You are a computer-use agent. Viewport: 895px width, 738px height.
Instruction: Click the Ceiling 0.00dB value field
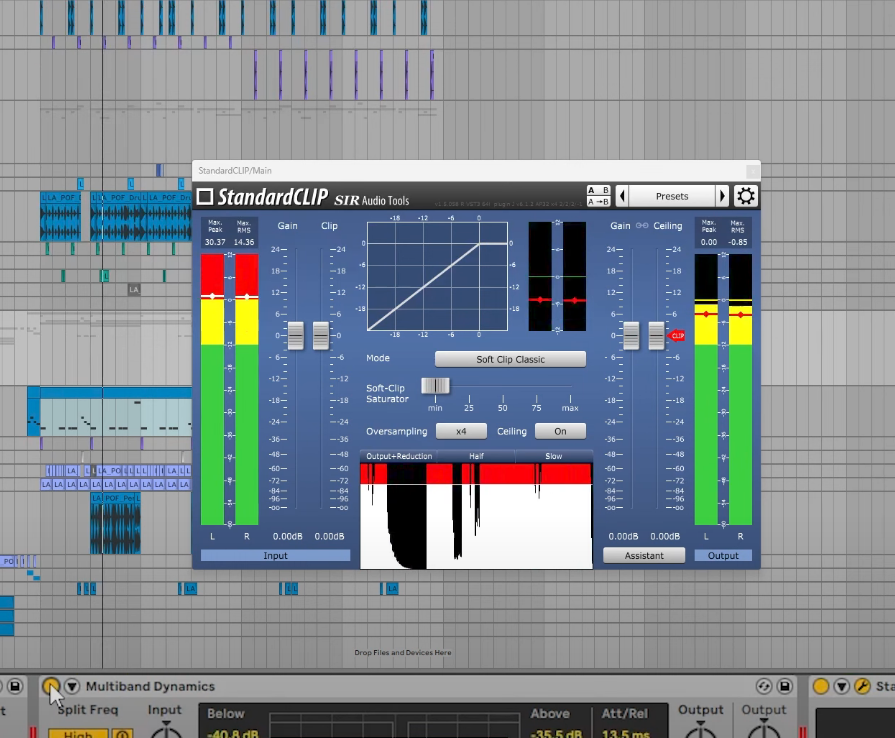pos(665,537)
